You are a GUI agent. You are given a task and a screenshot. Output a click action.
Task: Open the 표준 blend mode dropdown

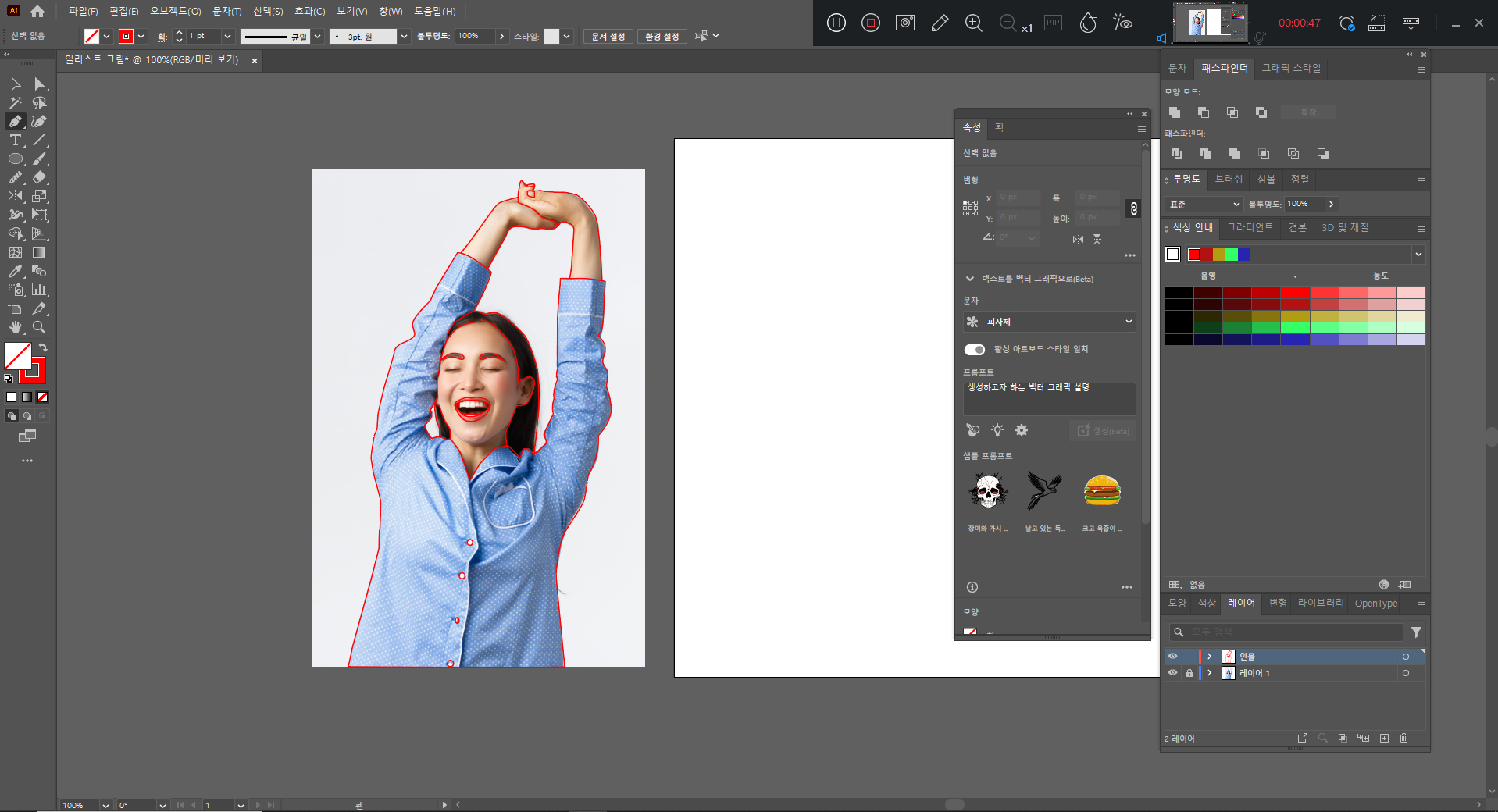1204,204
